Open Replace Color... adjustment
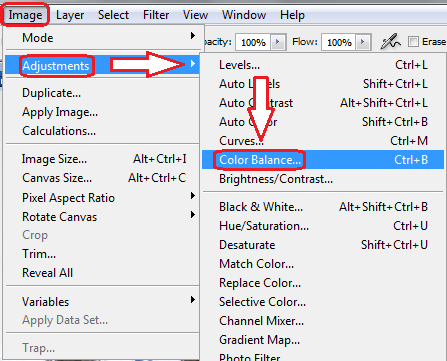 point(323,283)
